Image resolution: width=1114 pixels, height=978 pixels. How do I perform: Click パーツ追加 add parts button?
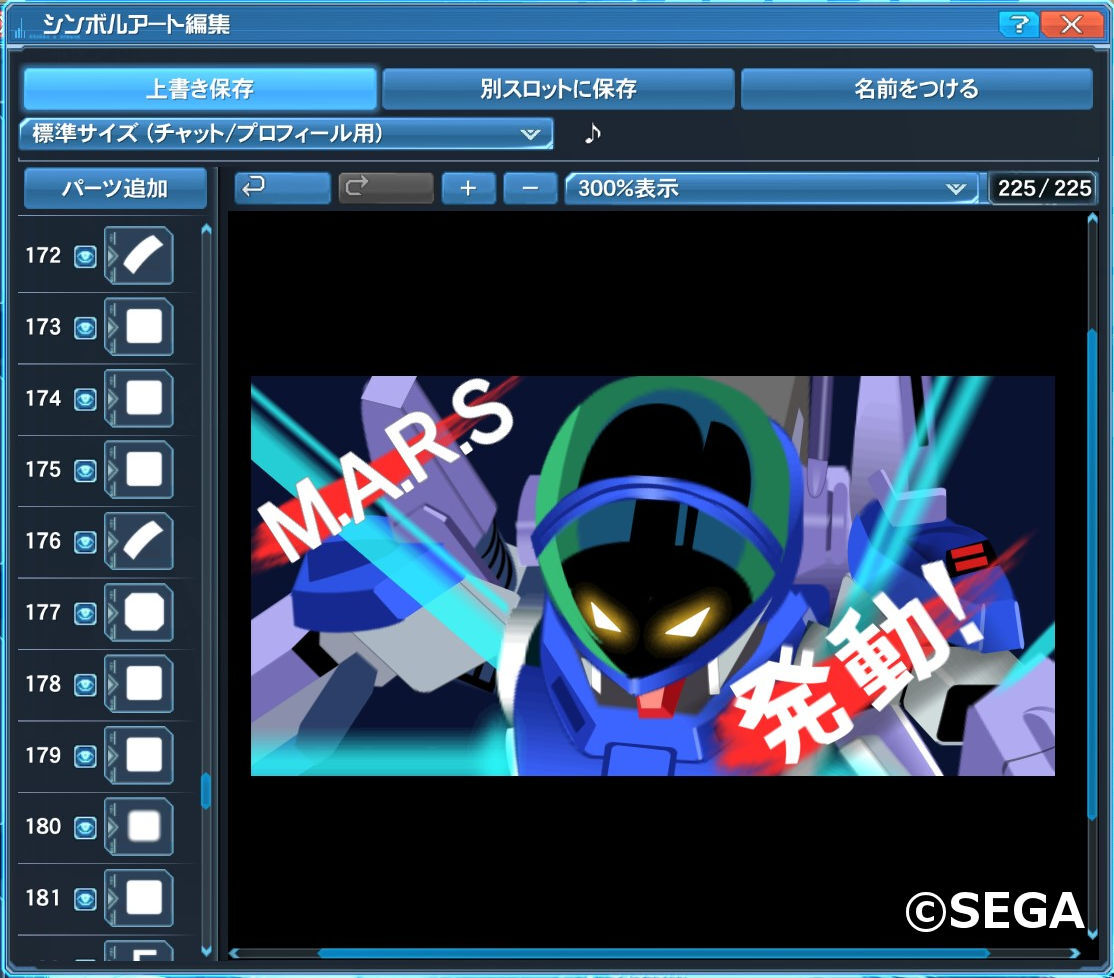coord(115,188)
